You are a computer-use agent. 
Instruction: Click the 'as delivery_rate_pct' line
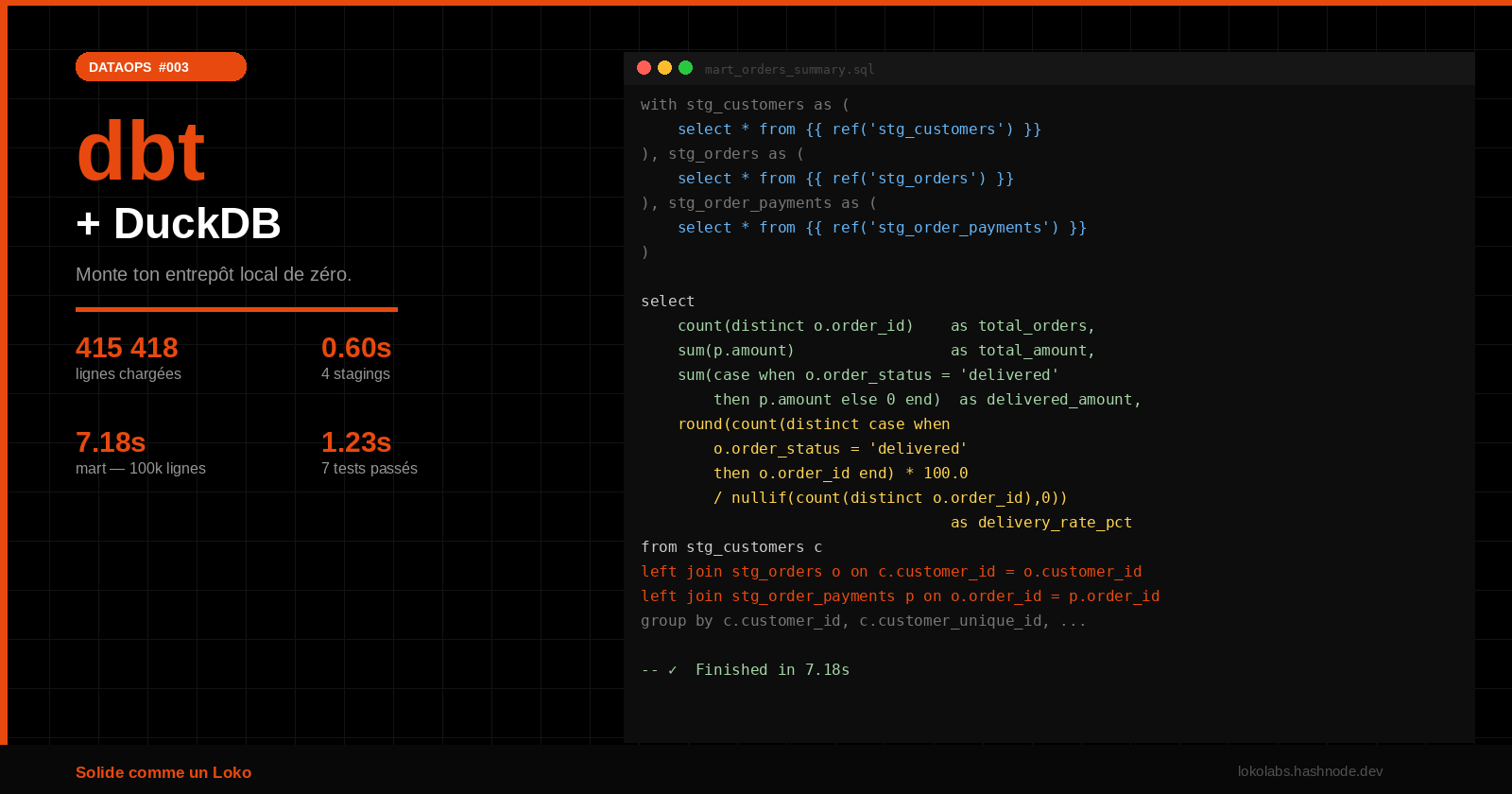coord(1041,523)
